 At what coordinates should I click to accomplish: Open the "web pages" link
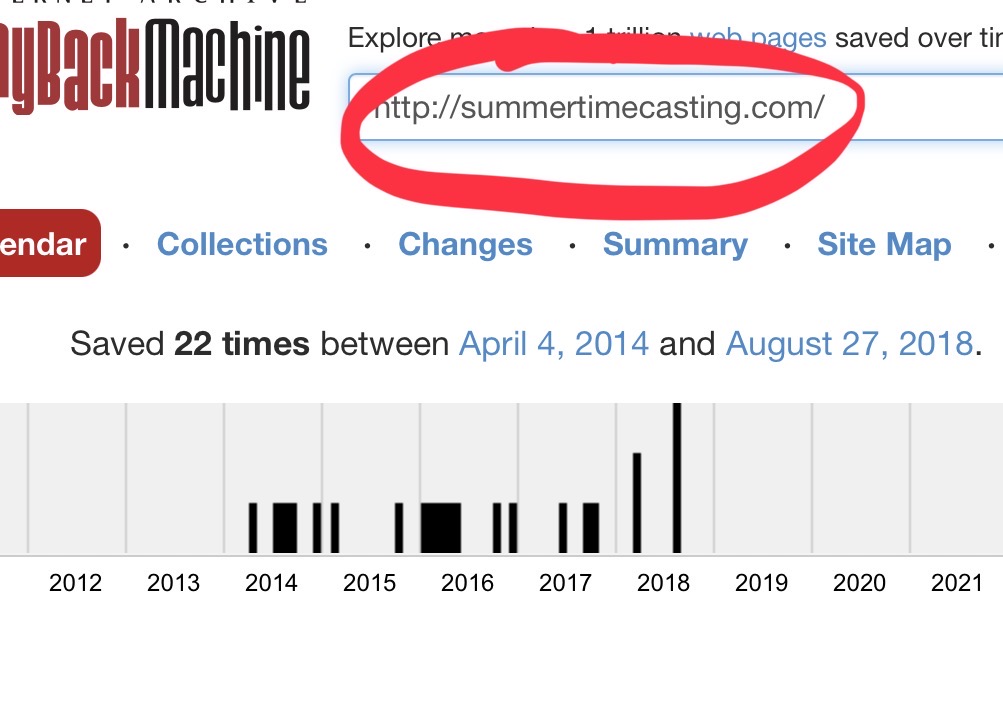tap(758, 38)
